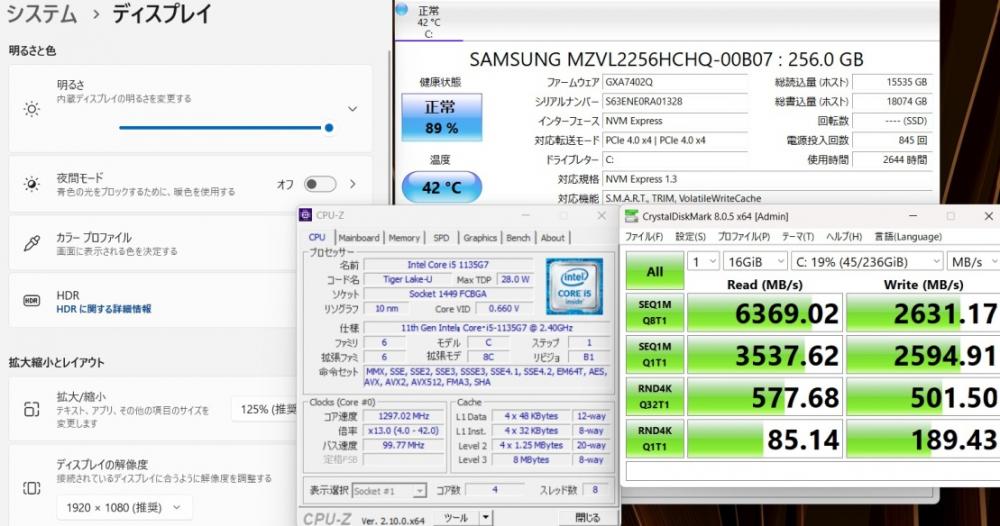Toggle night mode switch on
This screenshot has height=526, width=1000.
pos(320,184)
